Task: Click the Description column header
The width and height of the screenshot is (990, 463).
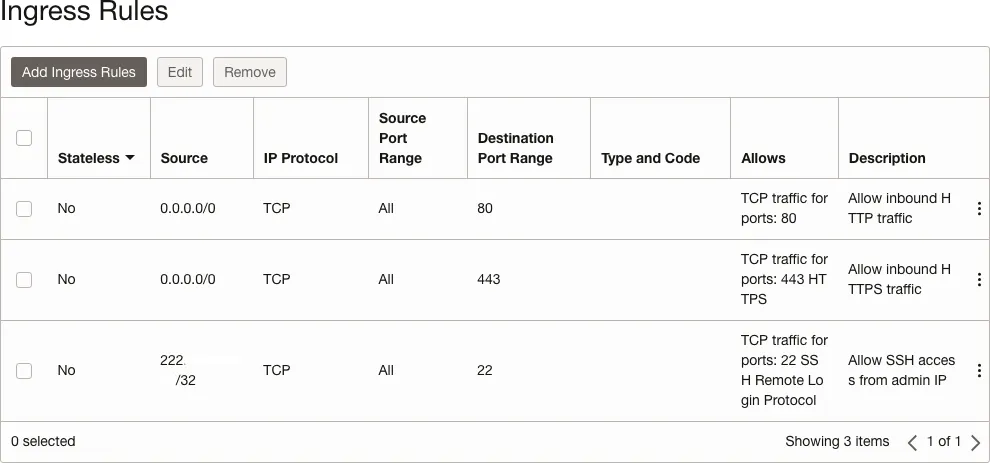Action: 887,158
